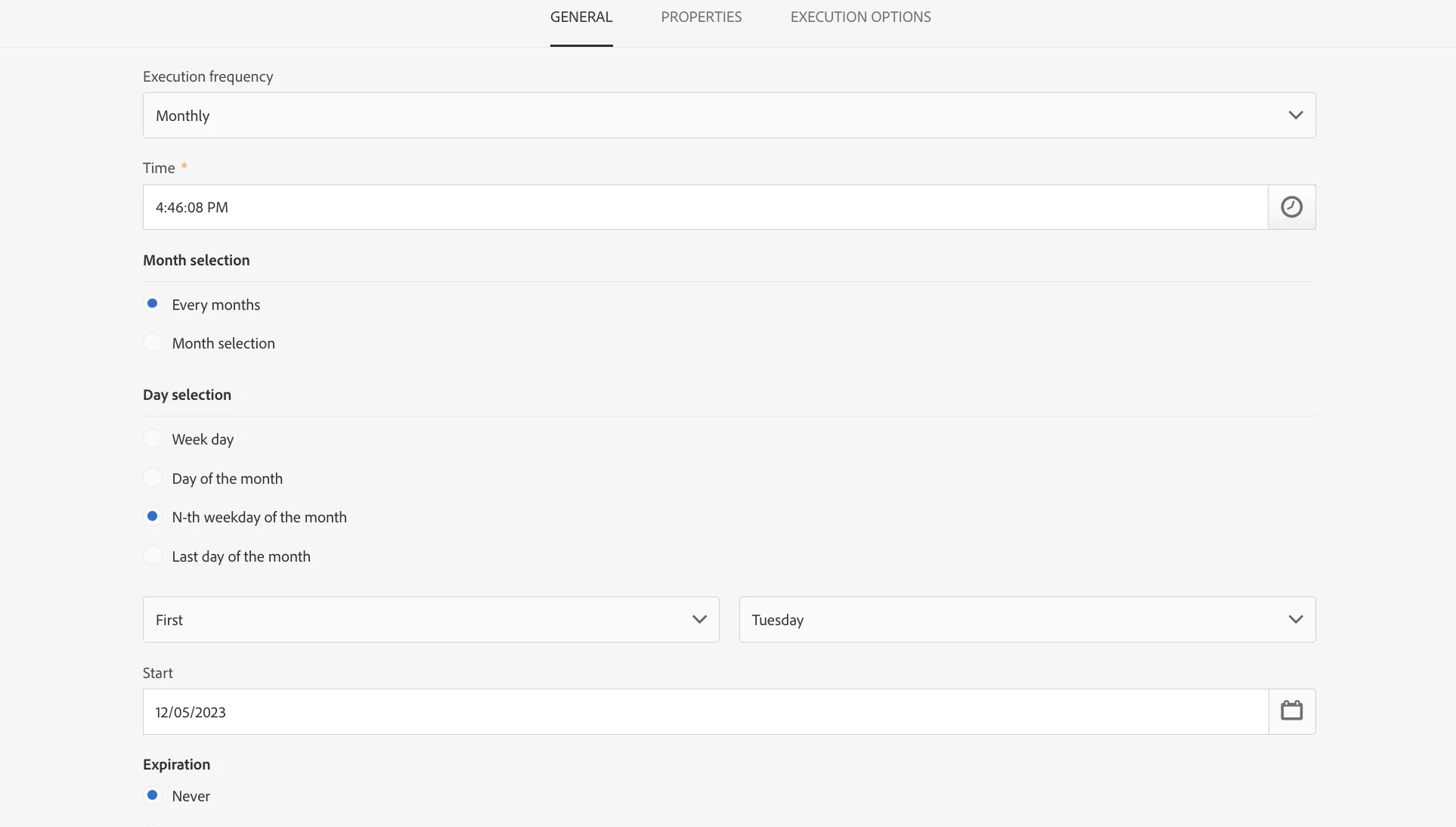
Task: Select the Week day radio option
Action: [153, 439]
